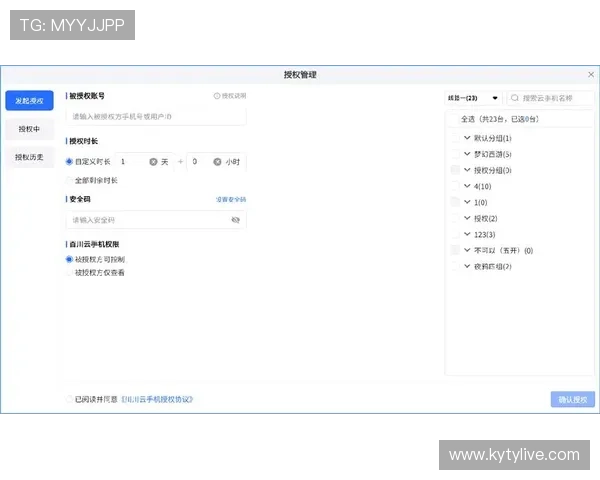This screenshot has width=600, height=480.
Task: Toggle the 安全码 visibility eye icon
Action: [235, 220]
